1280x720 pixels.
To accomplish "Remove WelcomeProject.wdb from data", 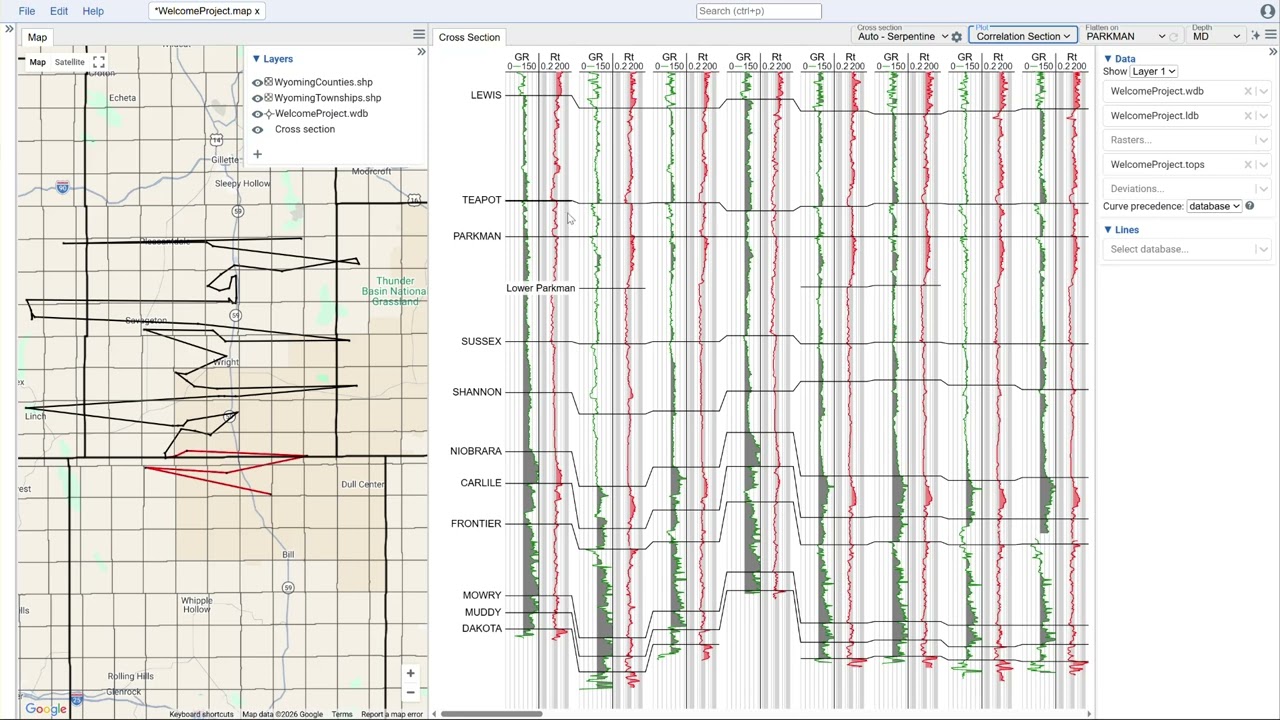I will [1248, 91].
